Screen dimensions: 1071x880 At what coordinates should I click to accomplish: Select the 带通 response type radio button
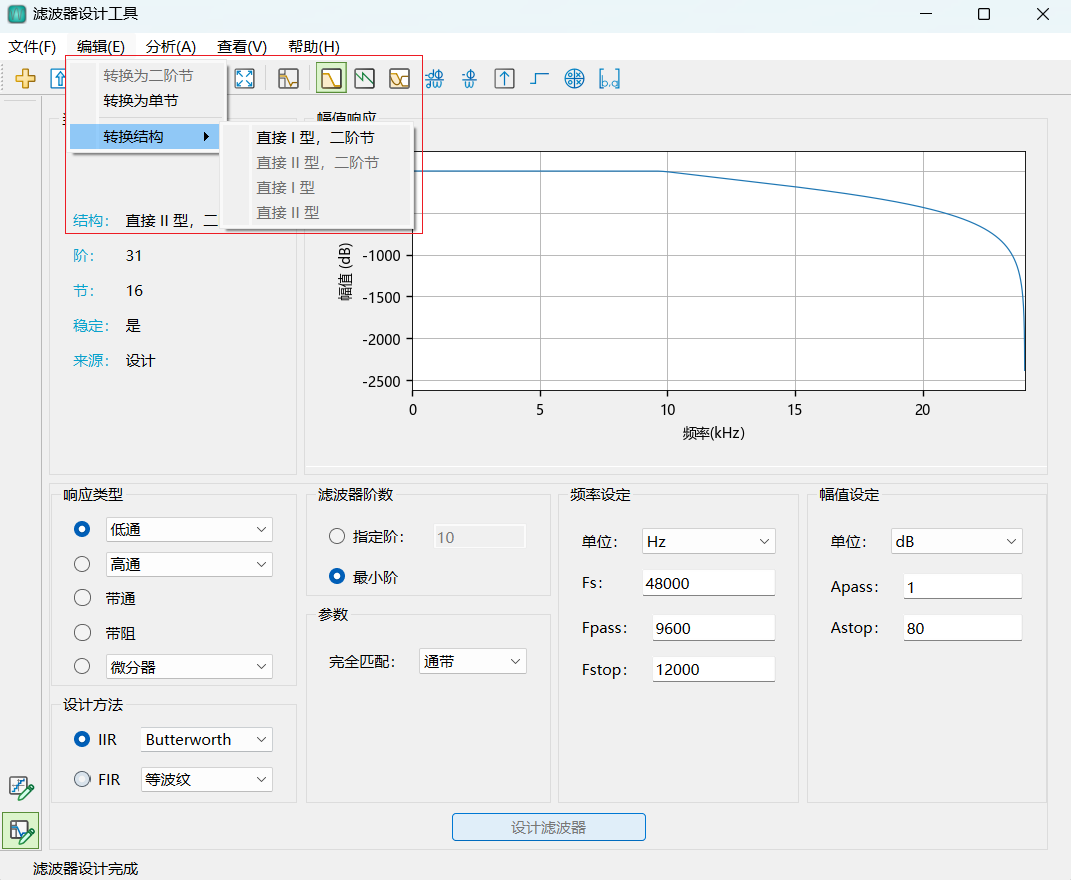click(82, 598)
